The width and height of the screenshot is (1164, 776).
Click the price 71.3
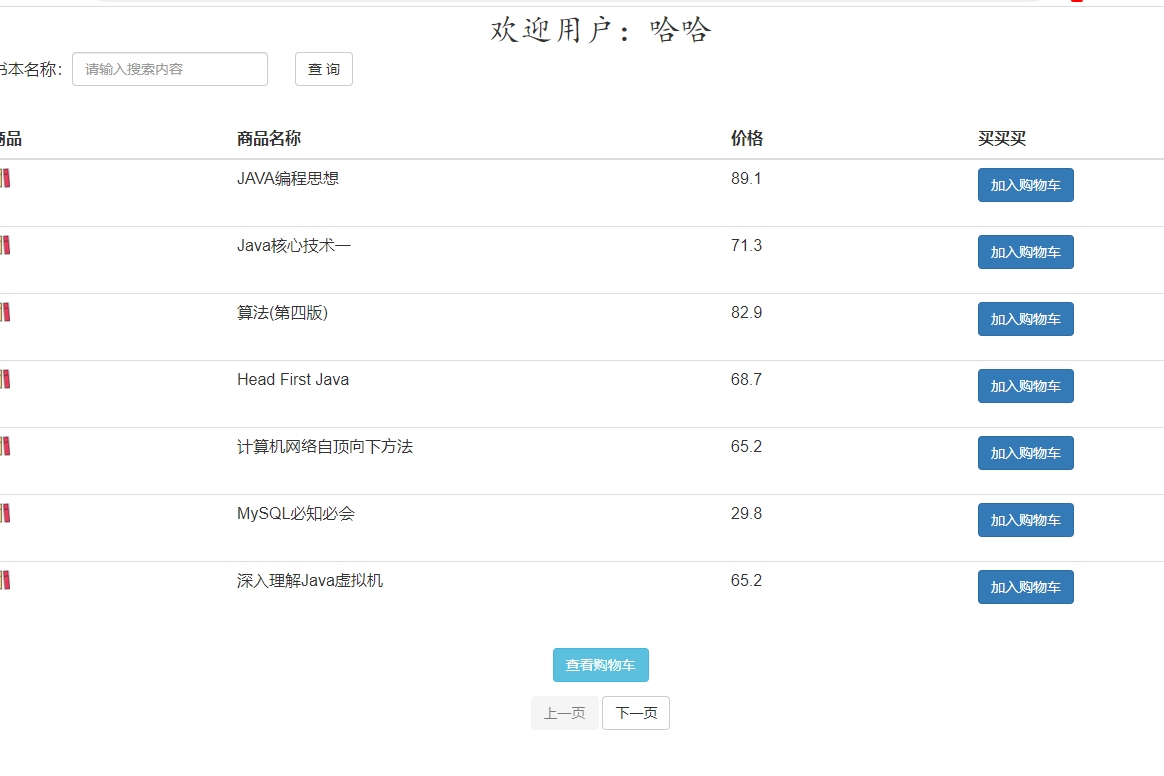pyautogui.click(x=746, y=245)
